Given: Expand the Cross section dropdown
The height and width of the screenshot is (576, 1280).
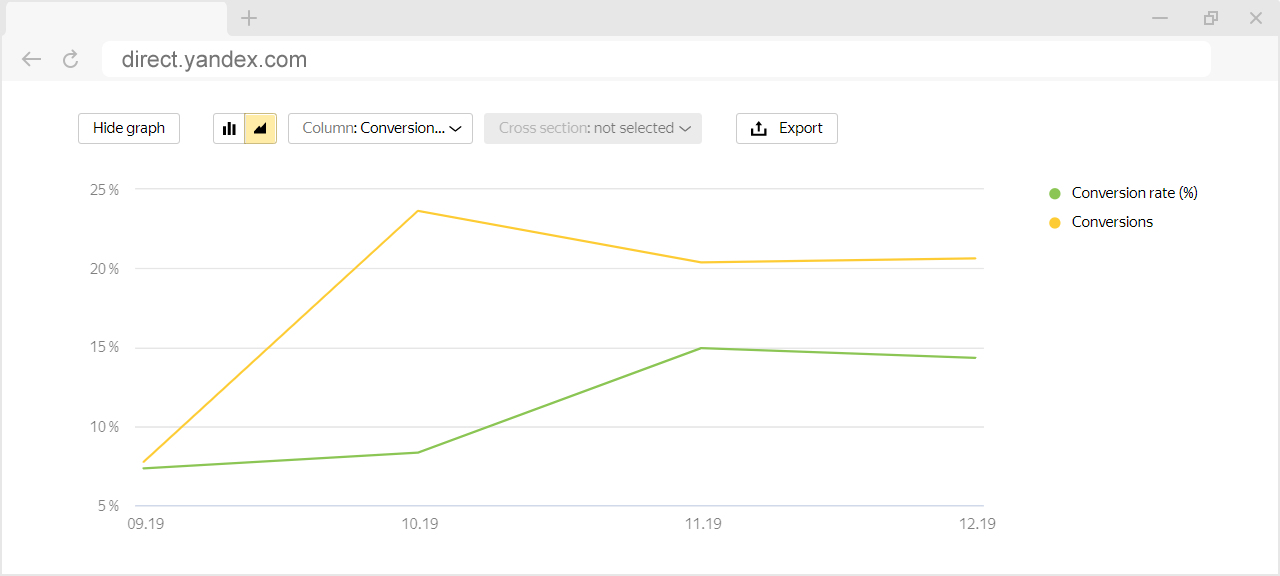Looking at the screenshot, I should tap(593, 128).
